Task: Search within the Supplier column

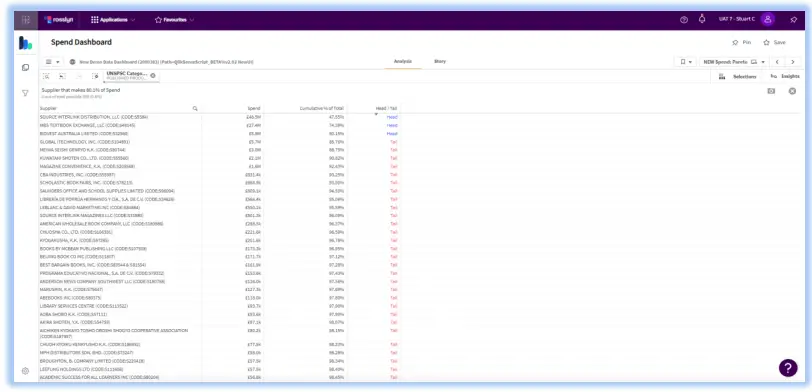Action: (195, 108)
